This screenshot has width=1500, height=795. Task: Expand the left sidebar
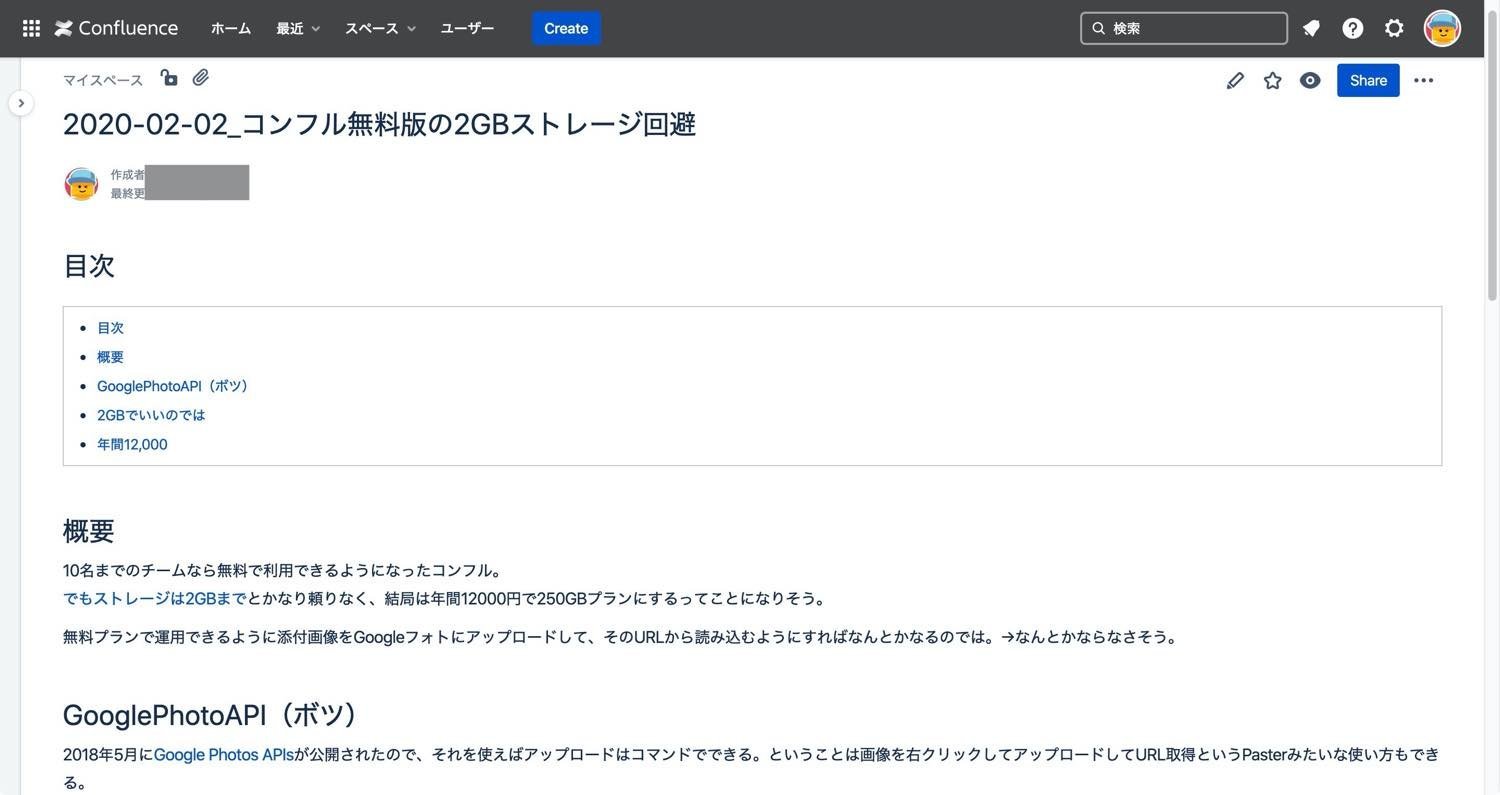pyautogui.click(x=21, y=103)
